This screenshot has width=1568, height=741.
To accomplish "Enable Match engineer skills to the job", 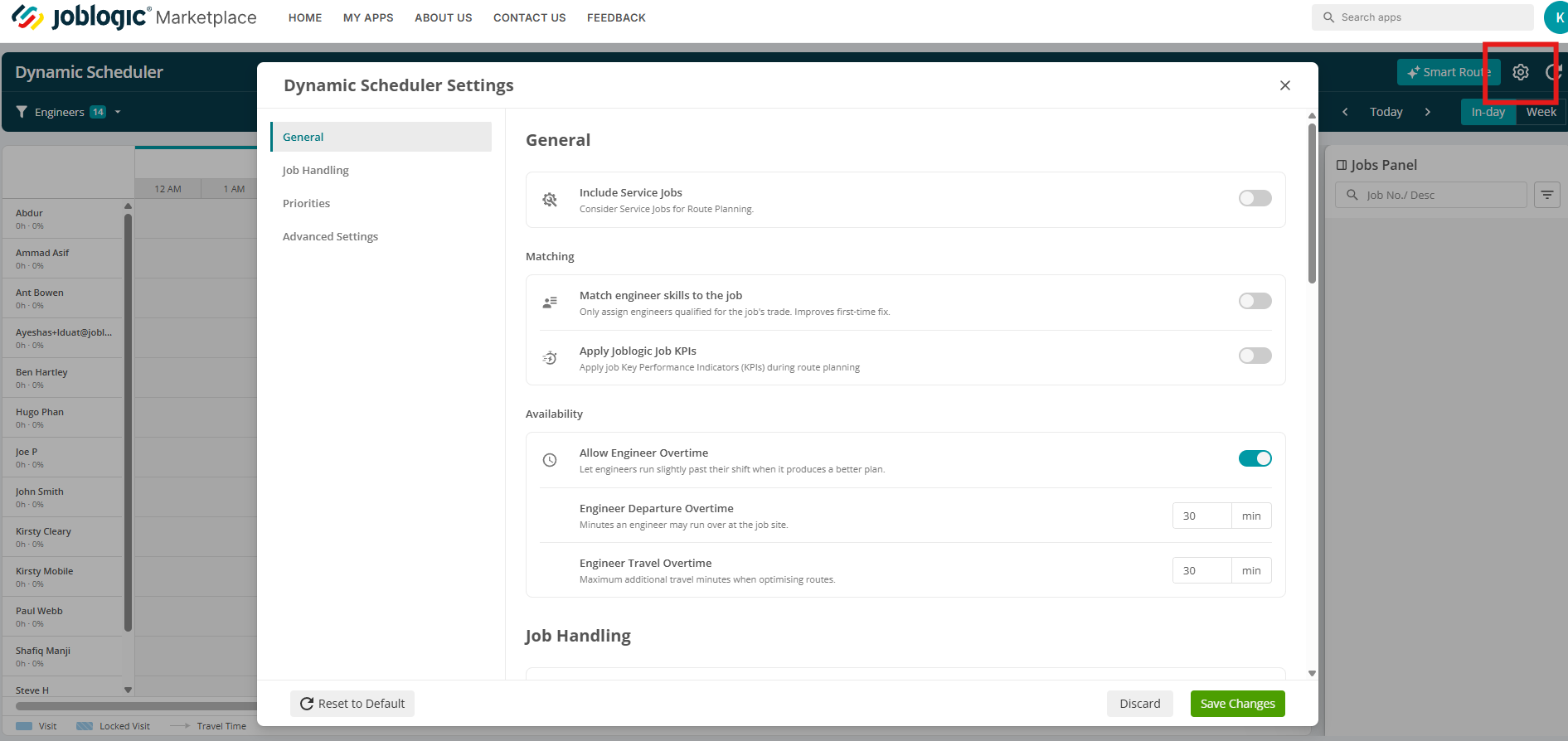I will [x=1255, y=301].
